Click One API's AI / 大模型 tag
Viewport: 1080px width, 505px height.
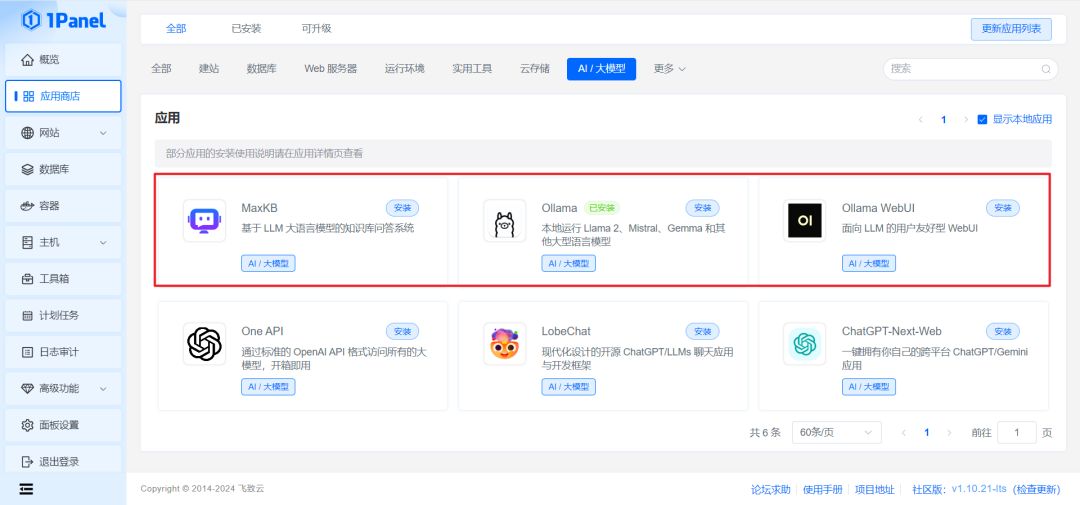click(x=268, y=387)
